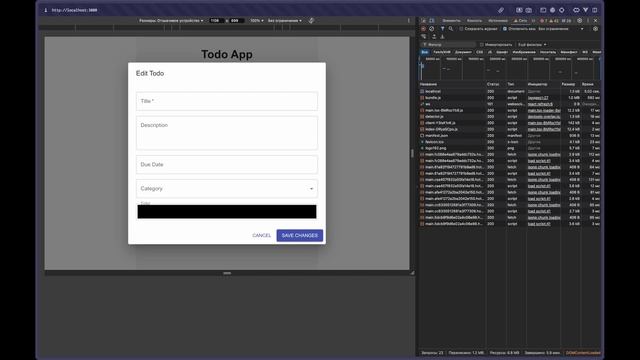
Task: Filter requests by Manifest type
Action: (569, 52)
